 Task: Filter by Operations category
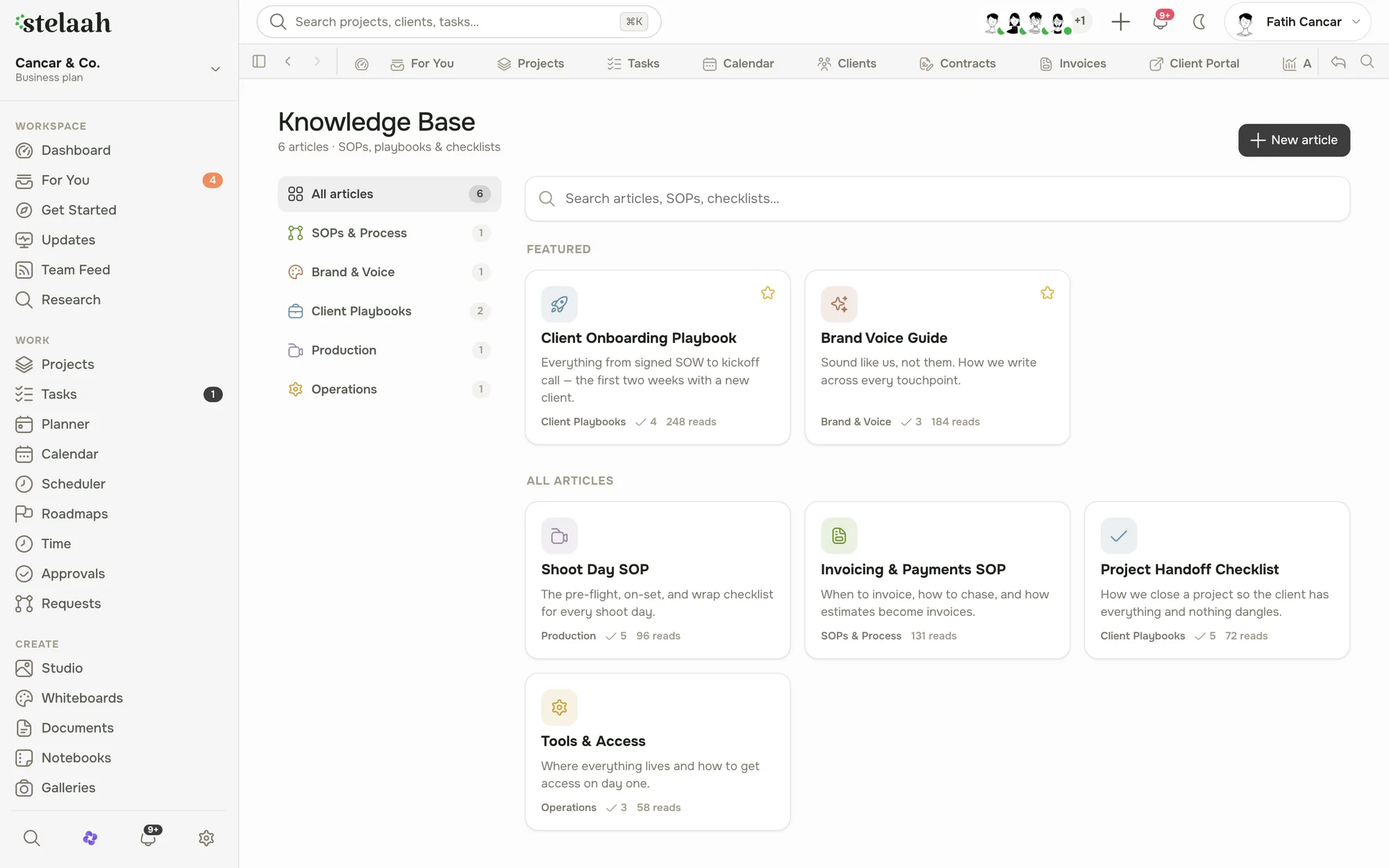pos(390,389)
